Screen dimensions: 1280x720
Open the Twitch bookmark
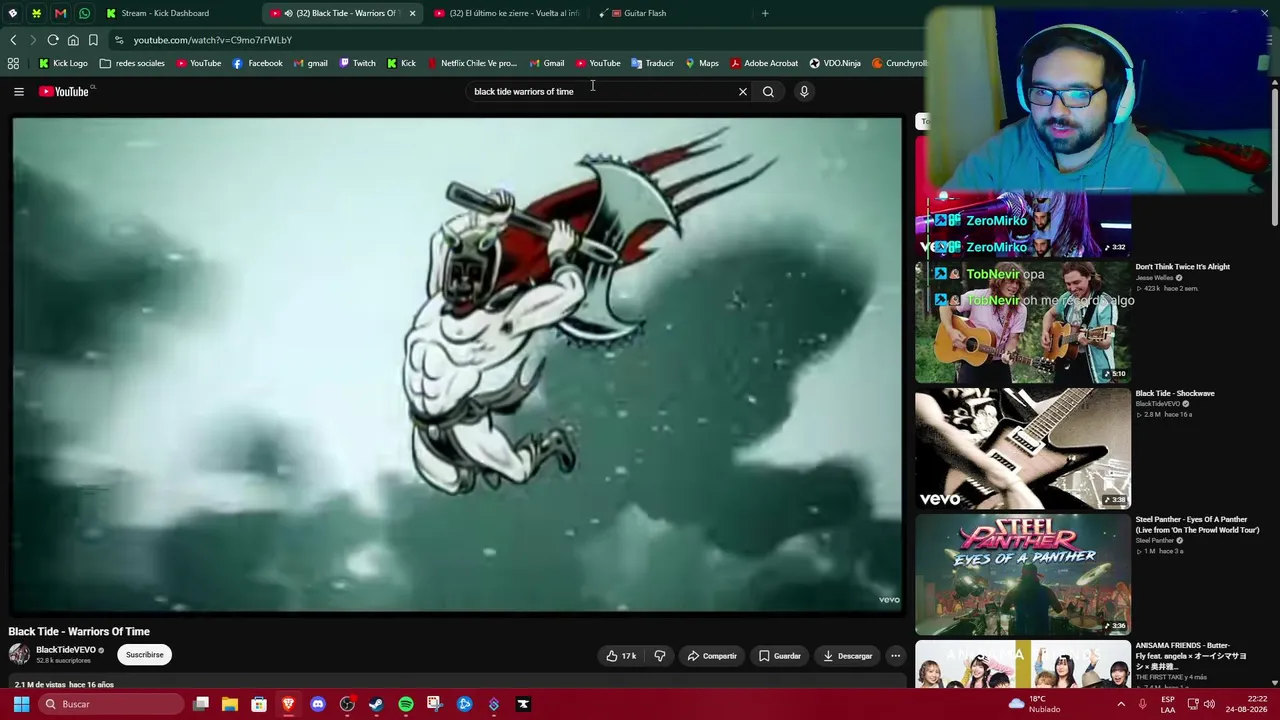[x=357, y=63]
